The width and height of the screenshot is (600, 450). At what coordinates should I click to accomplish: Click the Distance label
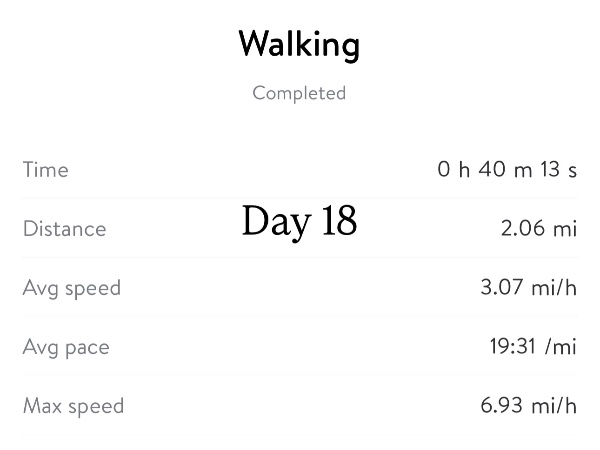tap(64, 229)
